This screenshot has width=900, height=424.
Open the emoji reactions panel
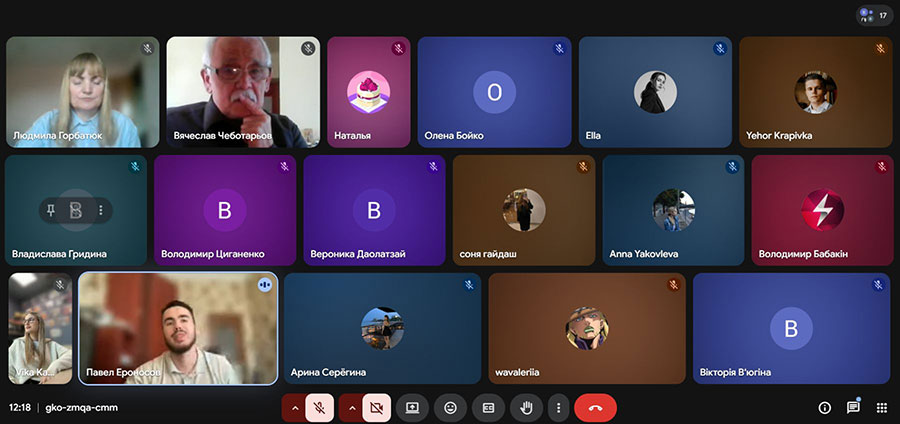(x=451, y=408)
